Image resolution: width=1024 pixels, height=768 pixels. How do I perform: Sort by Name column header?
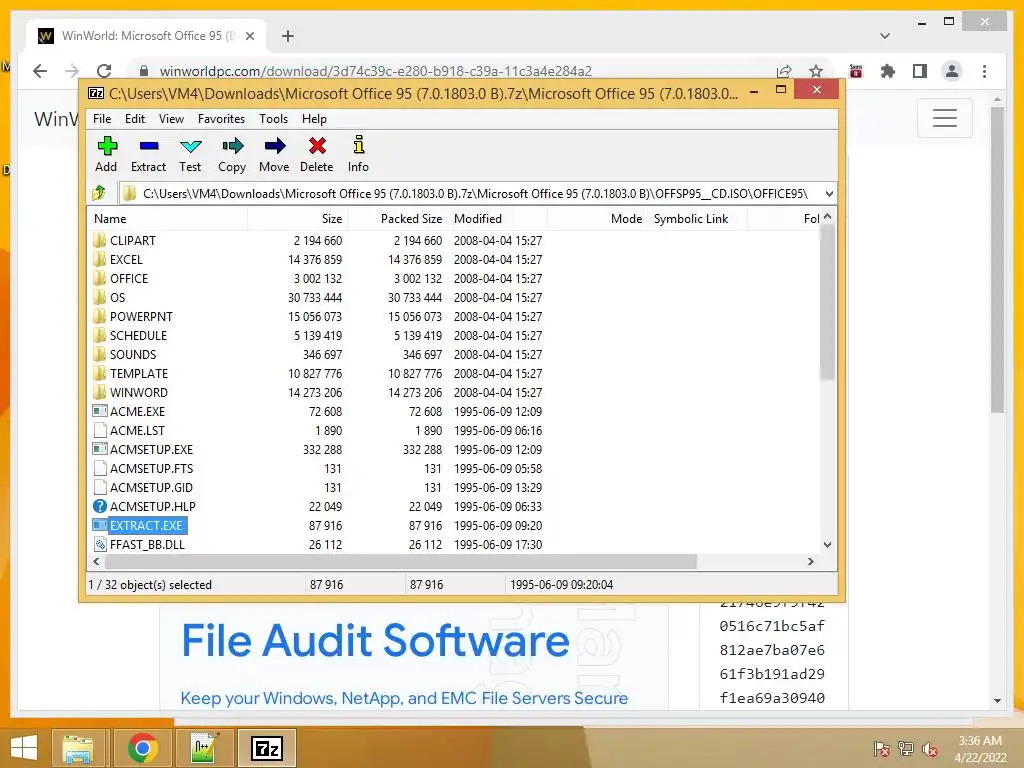click(167, 219)
